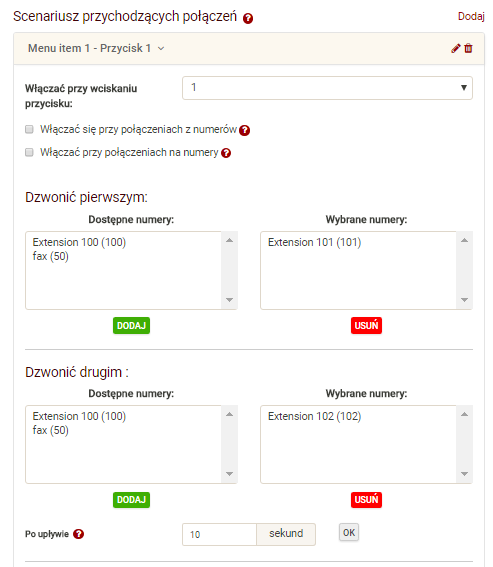The image size is (493, 567).
Task: Tick Włączać przy połączeniach na numery checkbox
Action: [x=29, y=152]
